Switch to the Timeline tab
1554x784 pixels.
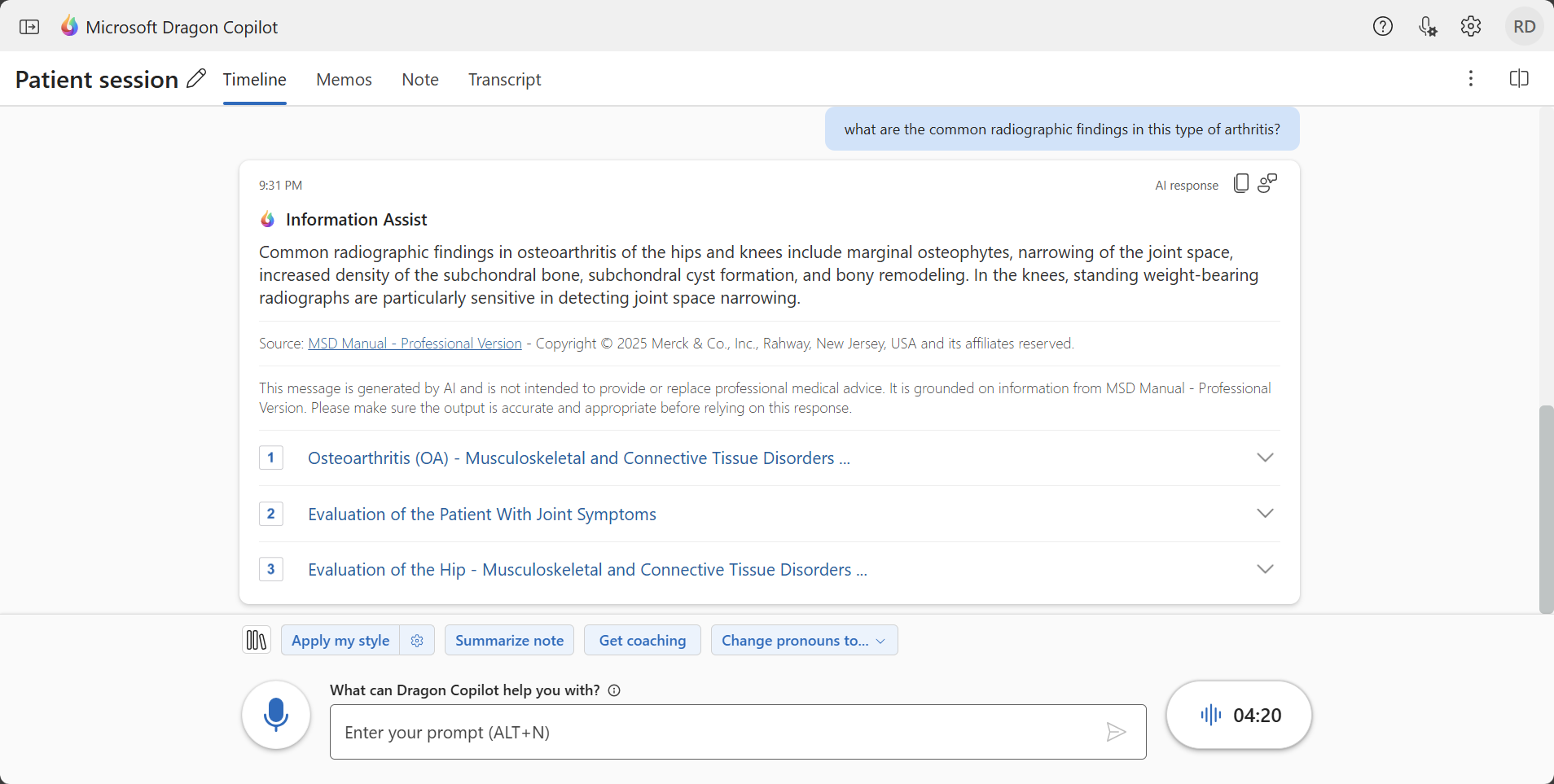(255, 80)
